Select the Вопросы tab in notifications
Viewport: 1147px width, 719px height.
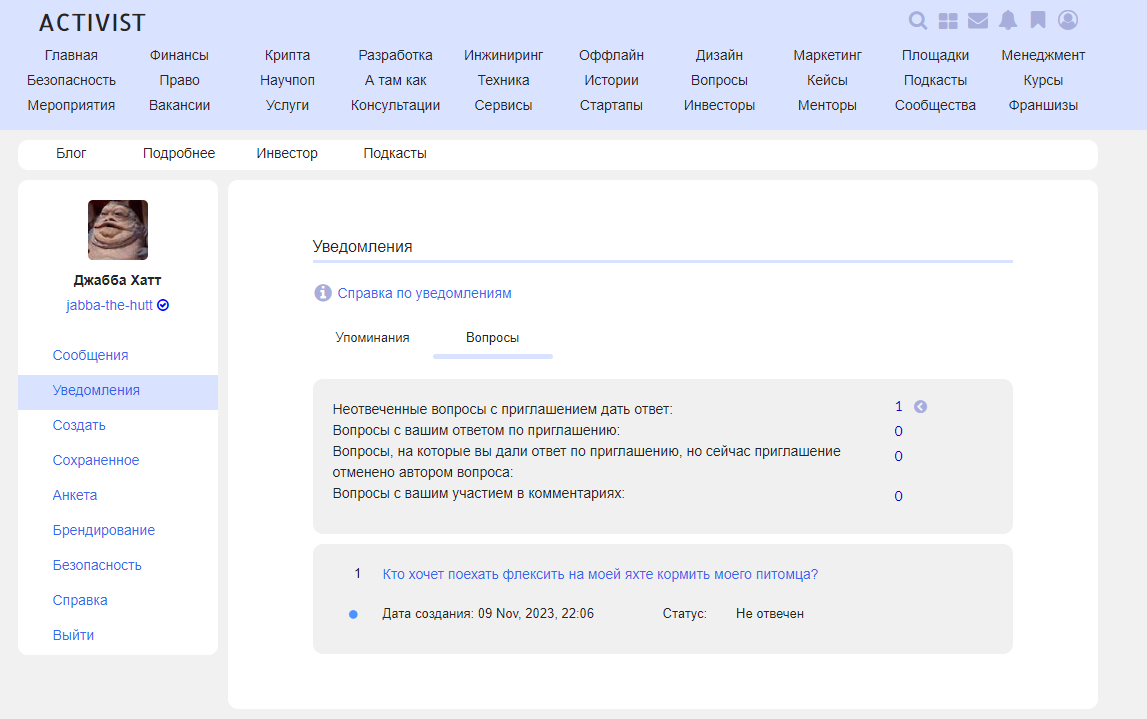492,338
